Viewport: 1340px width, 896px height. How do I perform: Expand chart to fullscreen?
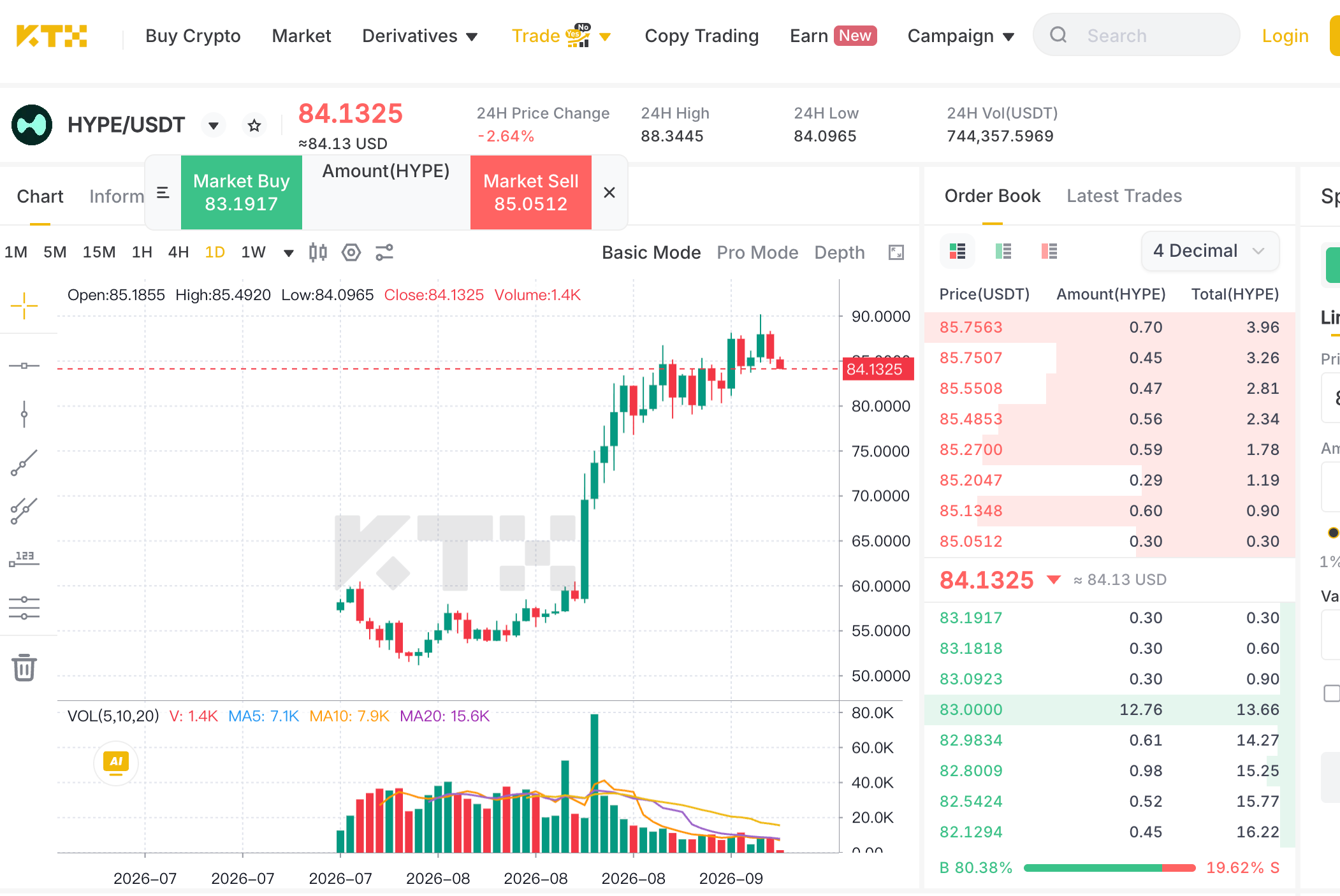pyautogui.click(x=896, y=252)
